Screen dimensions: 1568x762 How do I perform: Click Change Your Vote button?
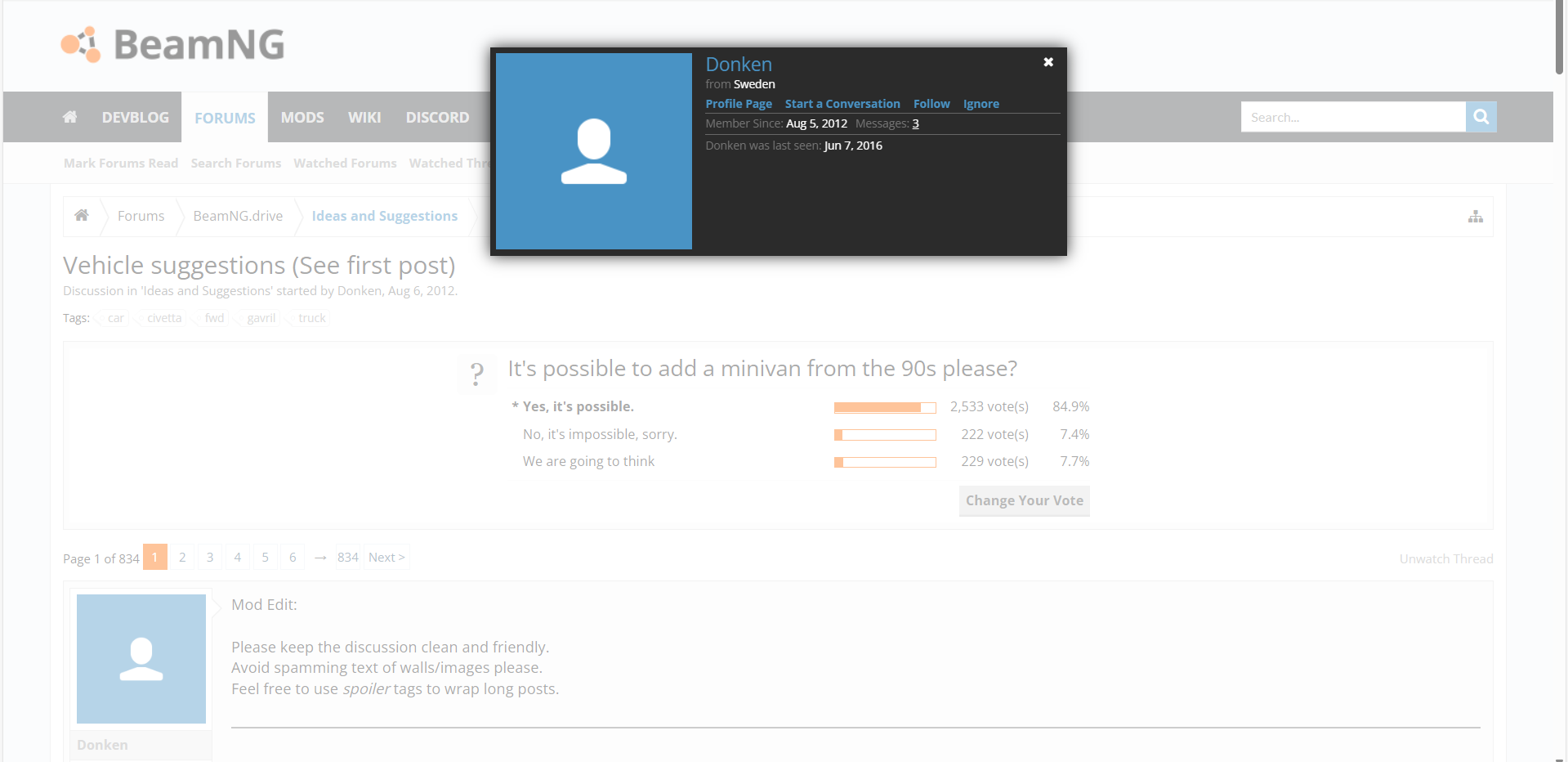click(x=1025, y=500)
